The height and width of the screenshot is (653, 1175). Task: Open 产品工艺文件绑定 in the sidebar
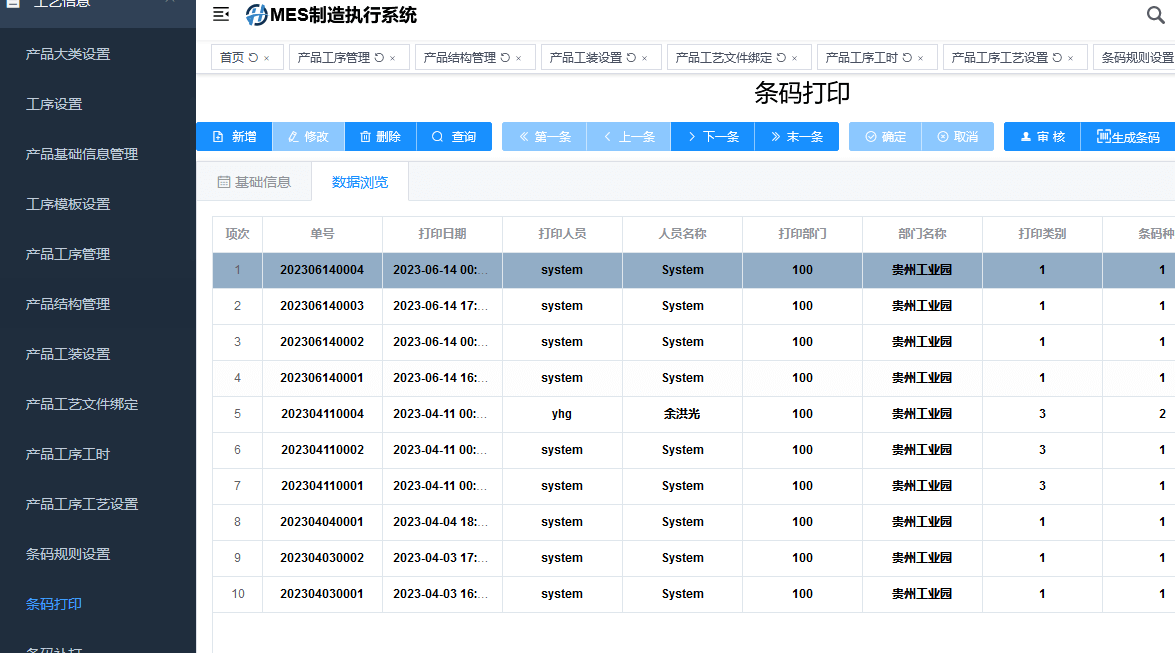point(82,404)
